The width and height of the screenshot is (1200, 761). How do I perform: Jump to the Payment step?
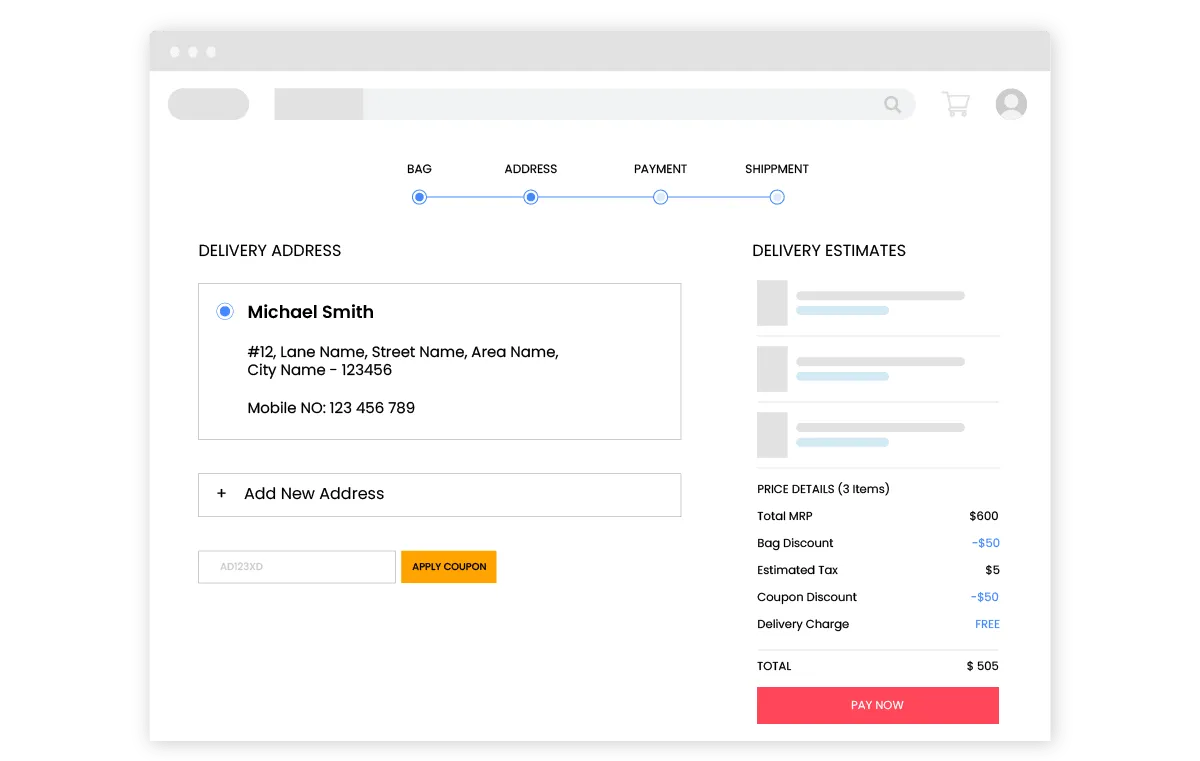(x=660, y=197)
